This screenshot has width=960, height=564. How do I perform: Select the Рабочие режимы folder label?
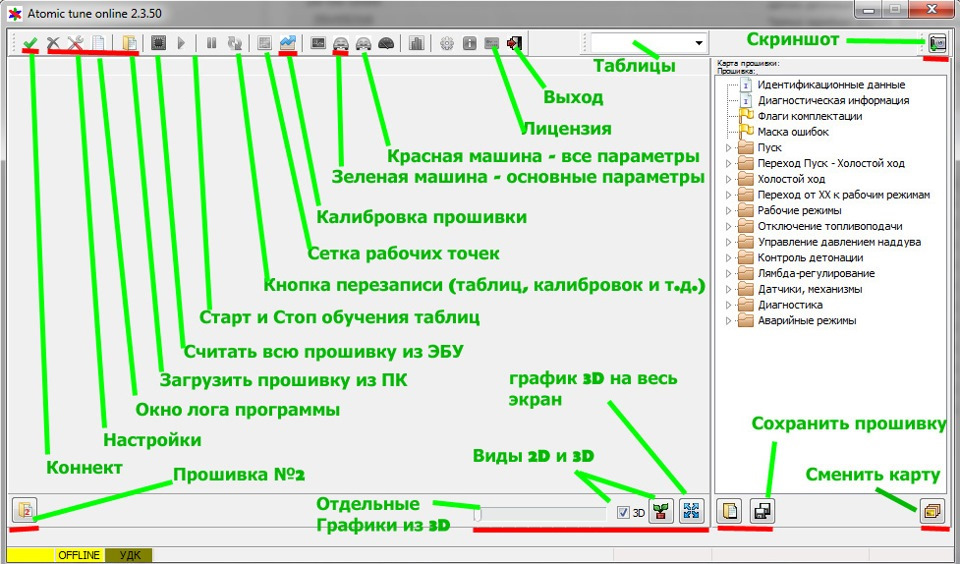799,211
